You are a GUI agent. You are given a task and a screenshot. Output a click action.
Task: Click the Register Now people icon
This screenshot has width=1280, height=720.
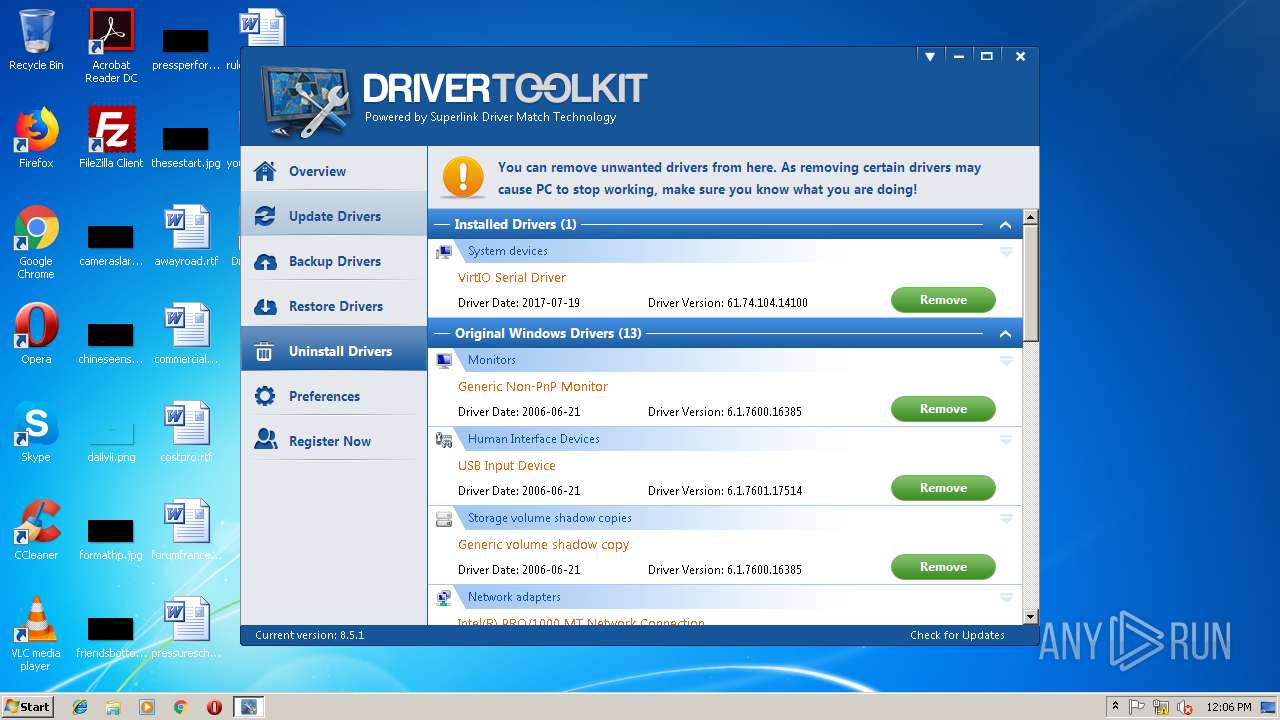[265, 441]
